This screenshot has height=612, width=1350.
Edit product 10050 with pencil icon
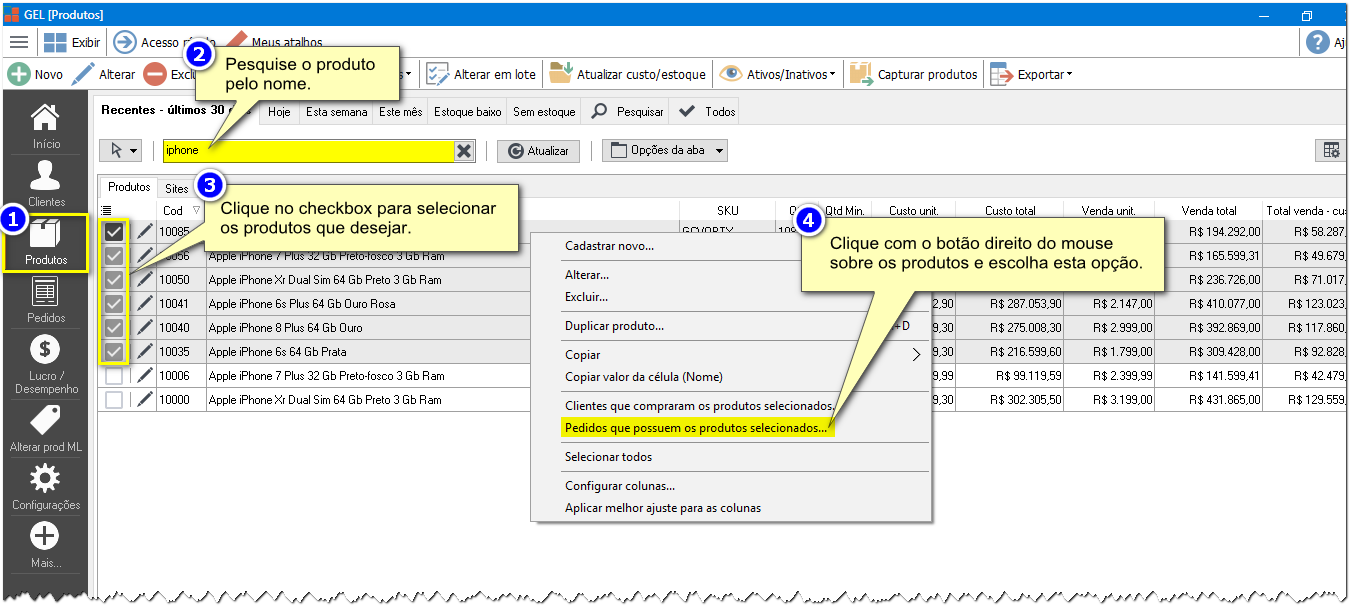pos(145,279)
